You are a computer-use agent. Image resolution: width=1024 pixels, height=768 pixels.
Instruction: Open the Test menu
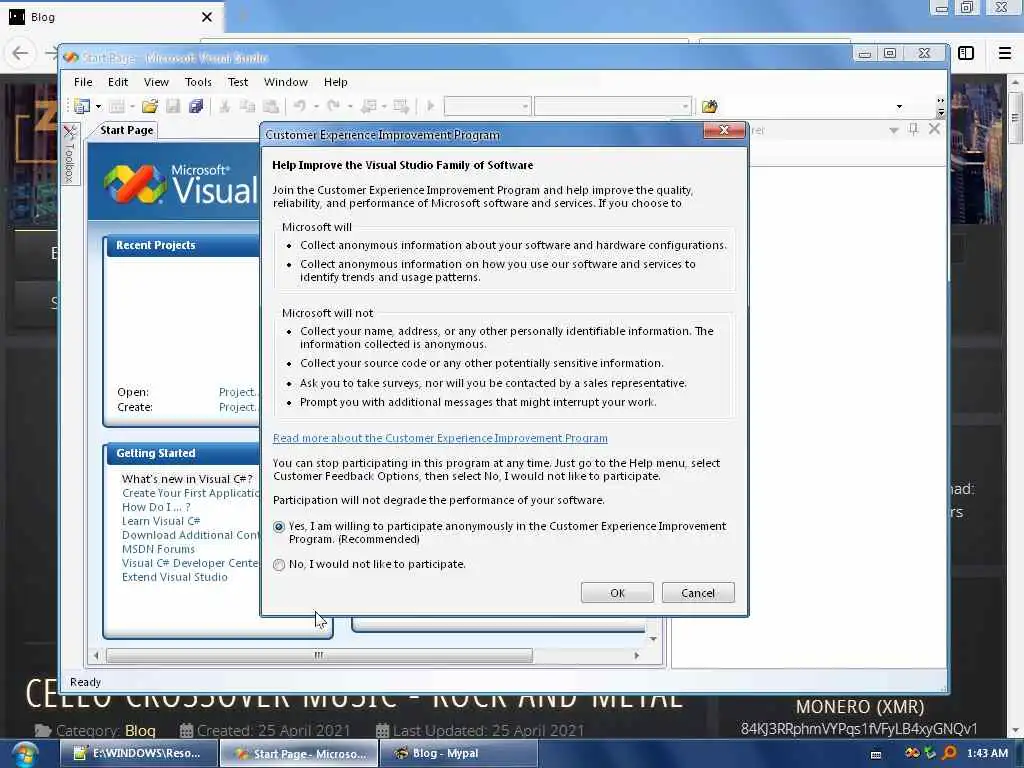point(238,82)
